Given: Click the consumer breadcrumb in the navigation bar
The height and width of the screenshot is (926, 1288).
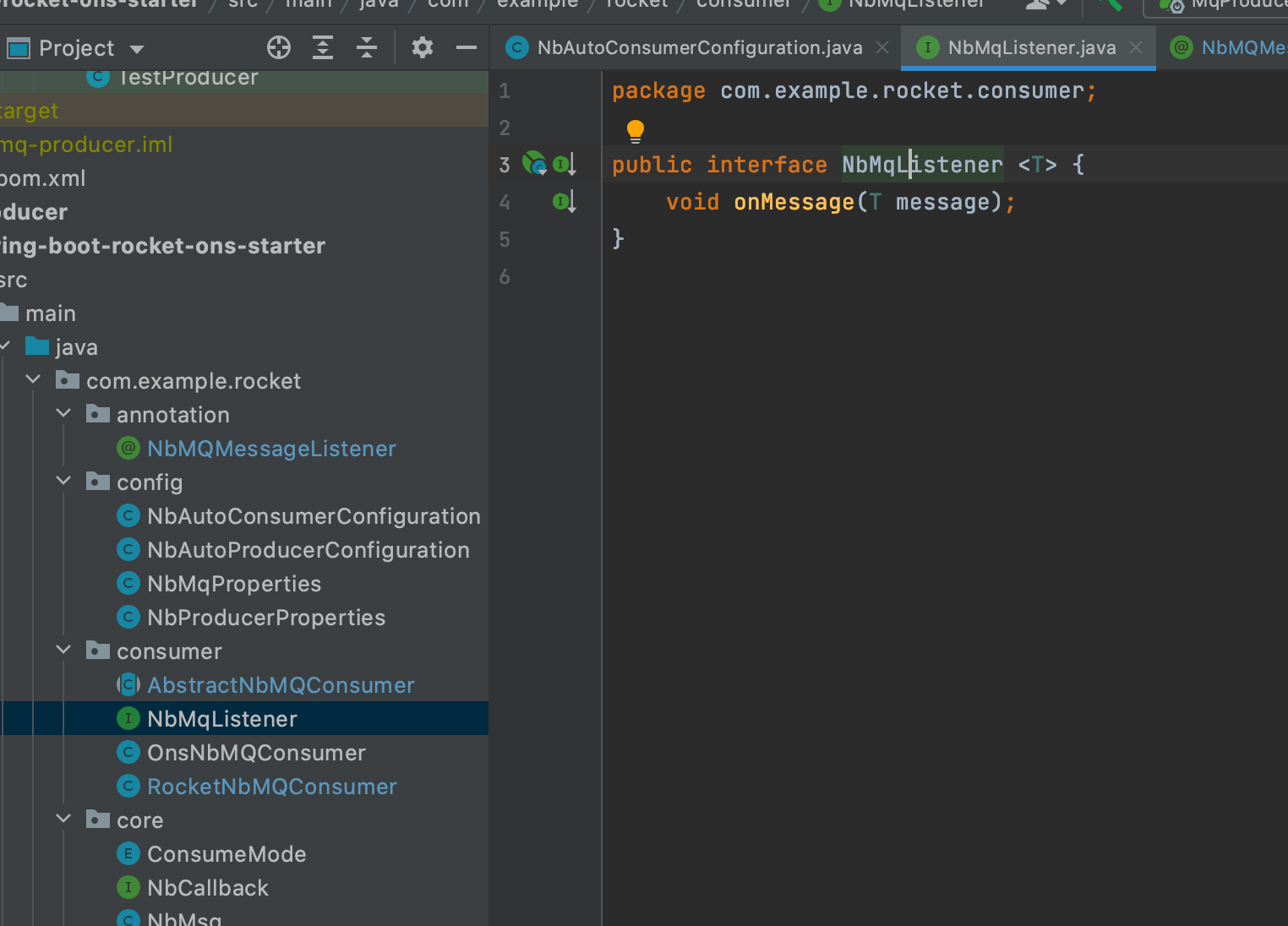Looking at the screenshot, I should pyautogui.click(x=742, y=3).
